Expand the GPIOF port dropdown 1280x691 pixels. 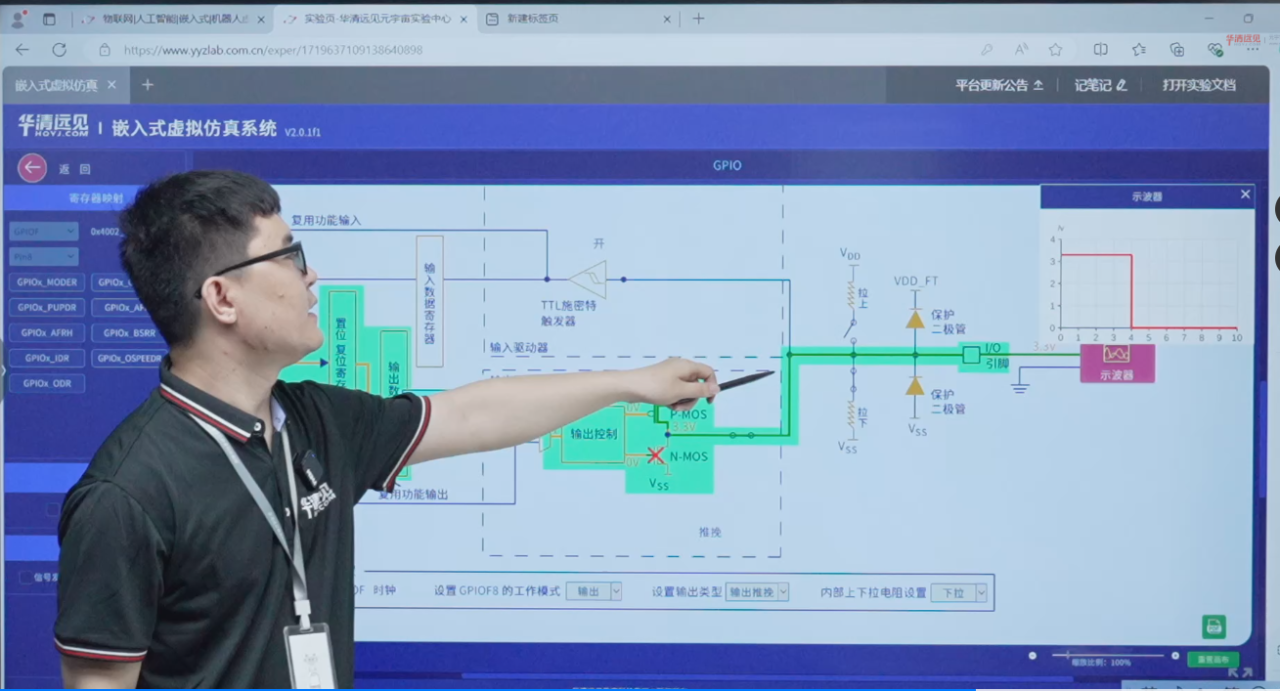(44, 232)
